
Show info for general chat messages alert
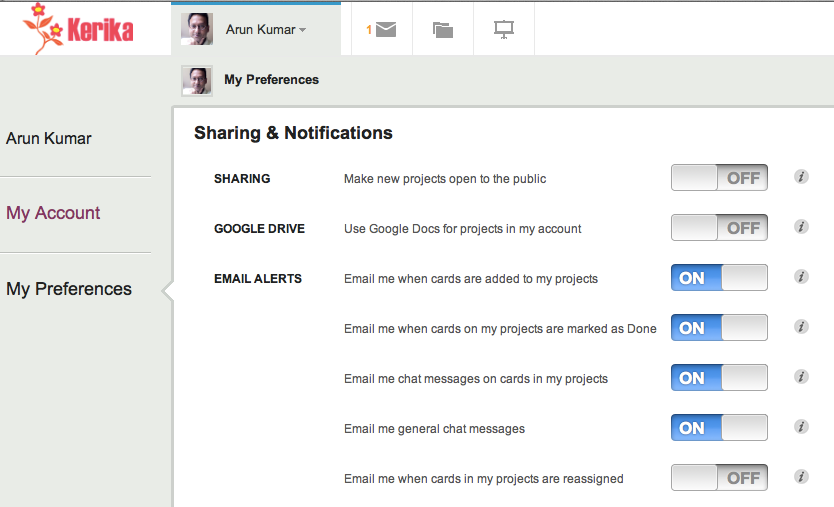pos(801,427)
